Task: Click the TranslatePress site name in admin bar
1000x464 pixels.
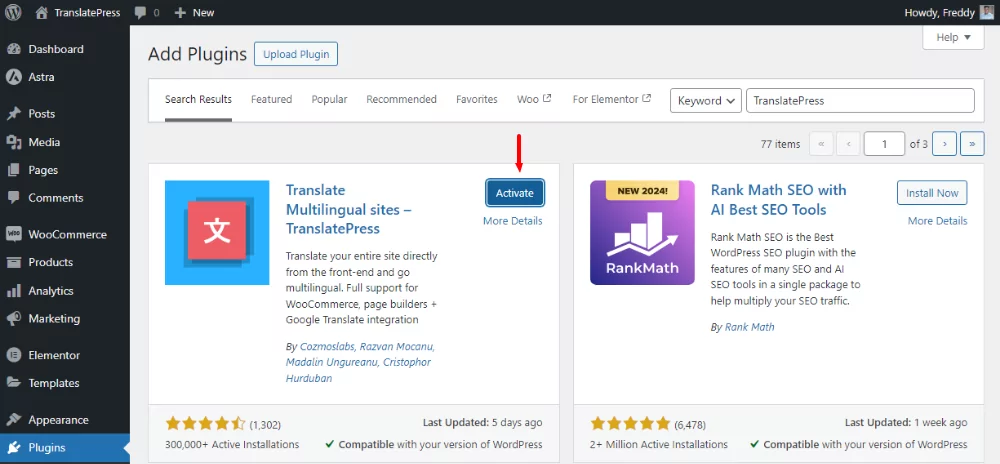Action: [87, 13]
